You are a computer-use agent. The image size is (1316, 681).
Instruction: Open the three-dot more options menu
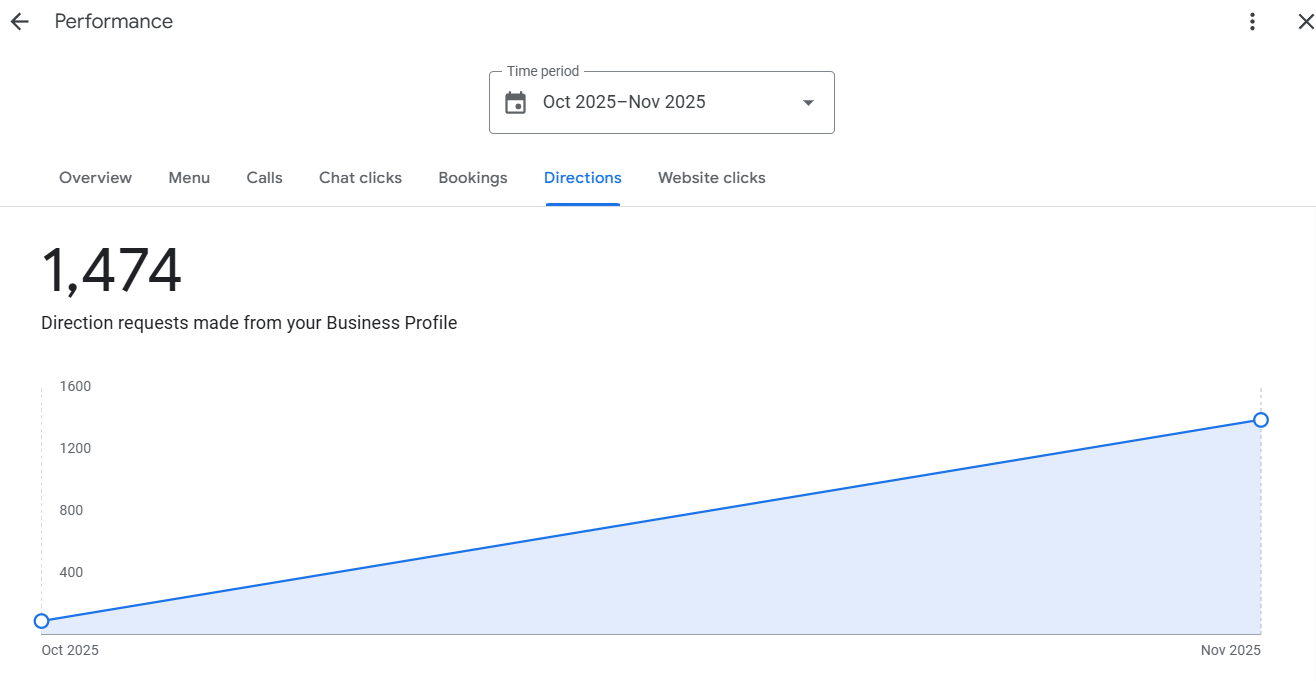[x=1252, y=22]
